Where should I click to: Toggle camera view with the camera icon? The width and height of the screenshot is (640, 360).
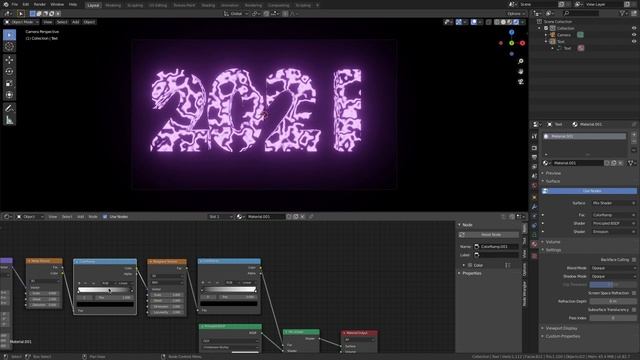(x=520, y=82)
